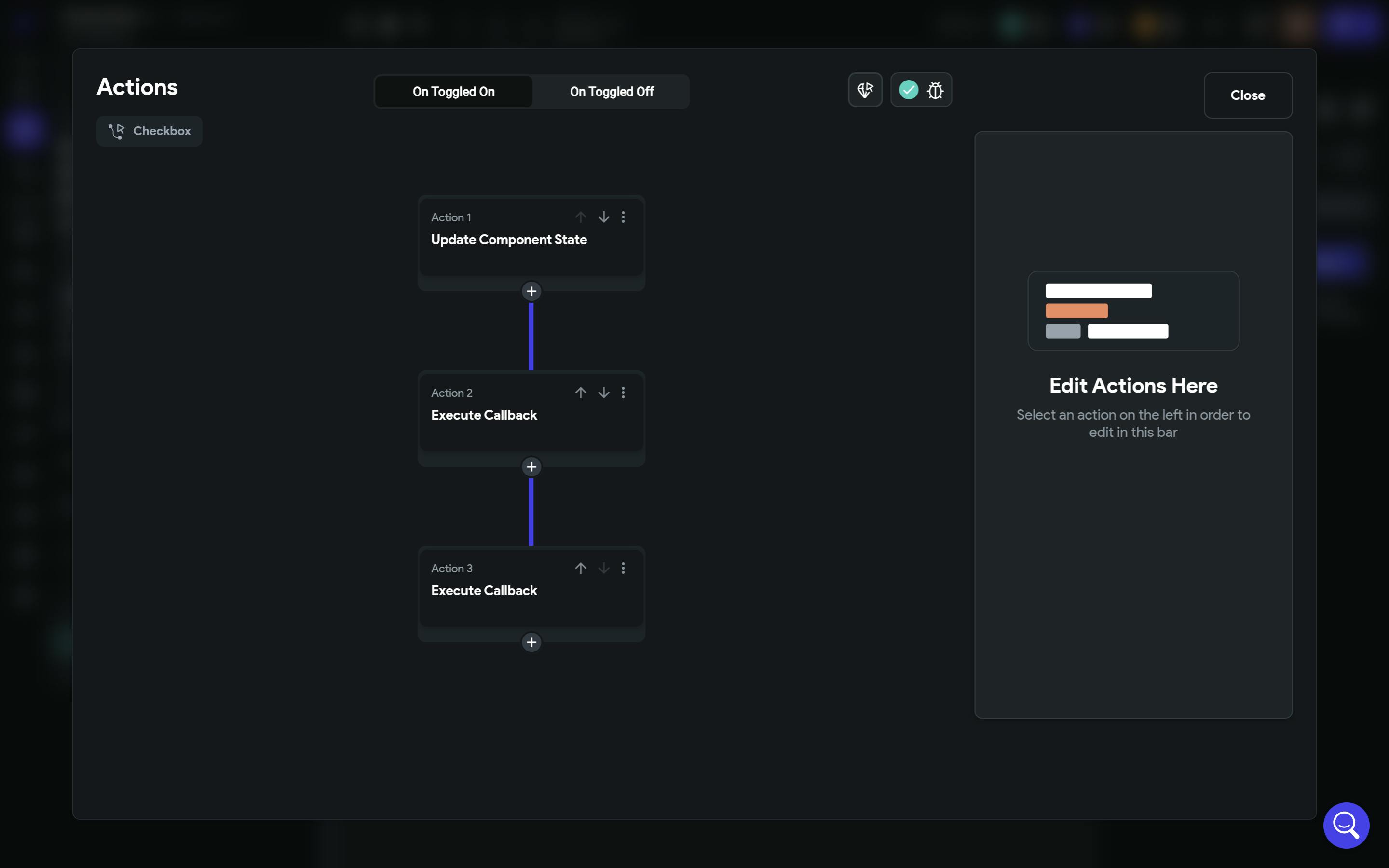This screenshot has height=868, width=1389.
Task: Add action below Action 3
Action: tap(531, 642)
